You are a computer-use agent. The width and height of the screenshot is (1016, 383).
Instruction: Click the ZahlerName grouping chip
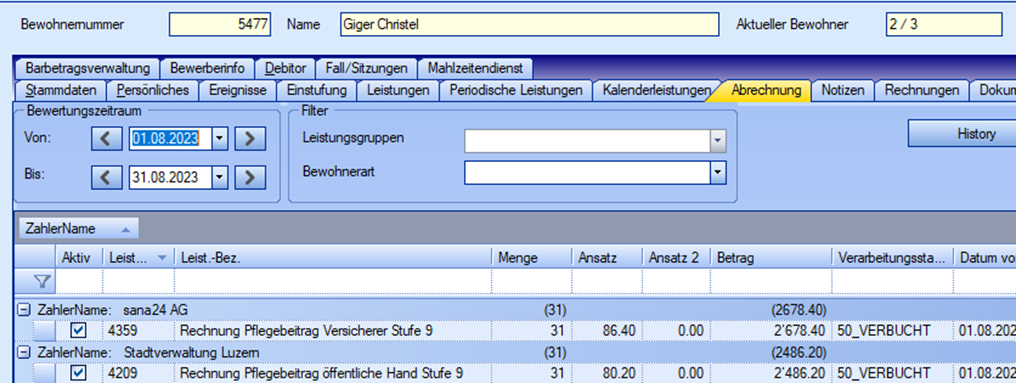point(78,229)
